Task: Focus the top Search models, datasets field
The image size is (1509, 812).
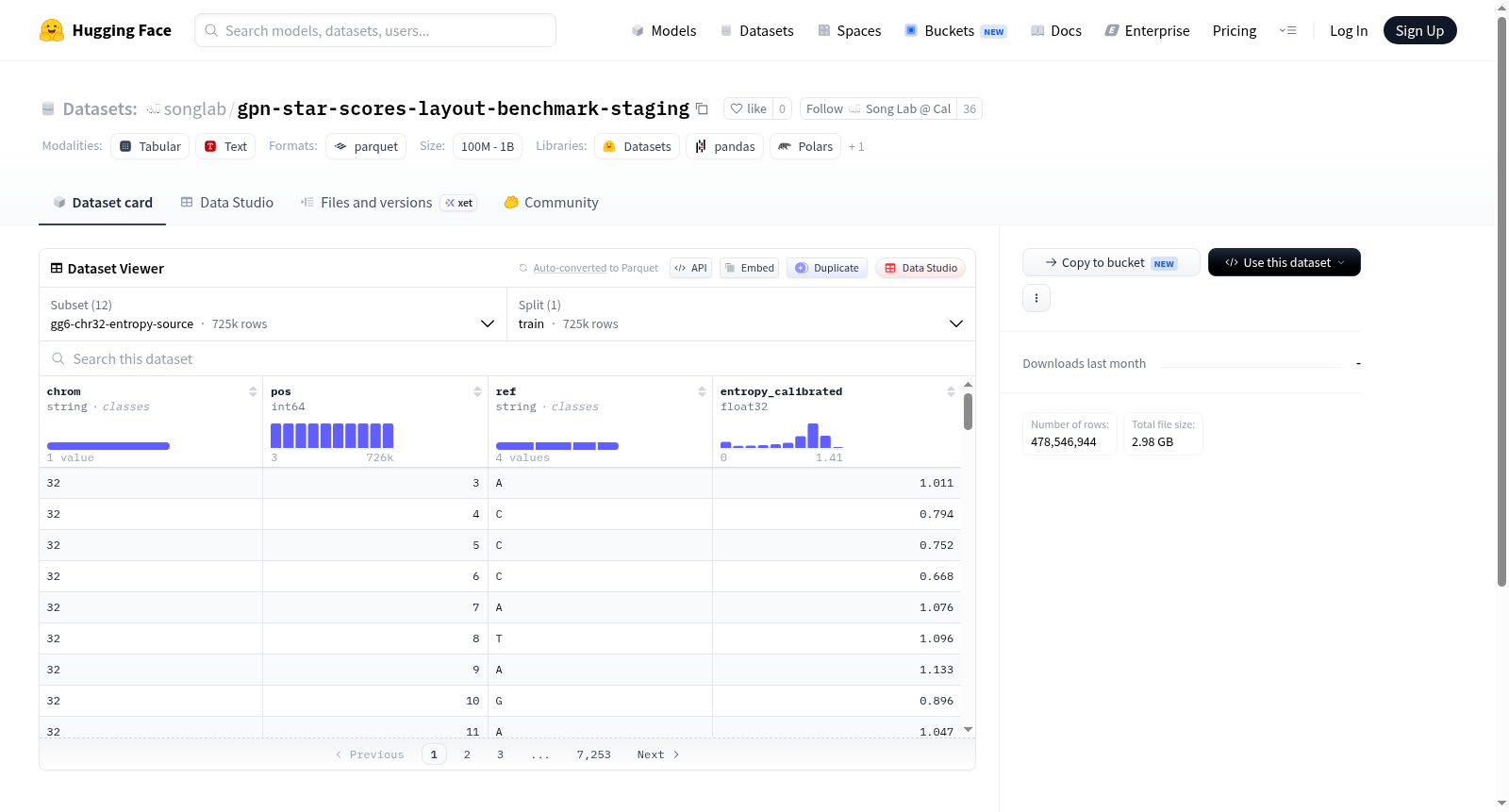Action: (375, 30)
